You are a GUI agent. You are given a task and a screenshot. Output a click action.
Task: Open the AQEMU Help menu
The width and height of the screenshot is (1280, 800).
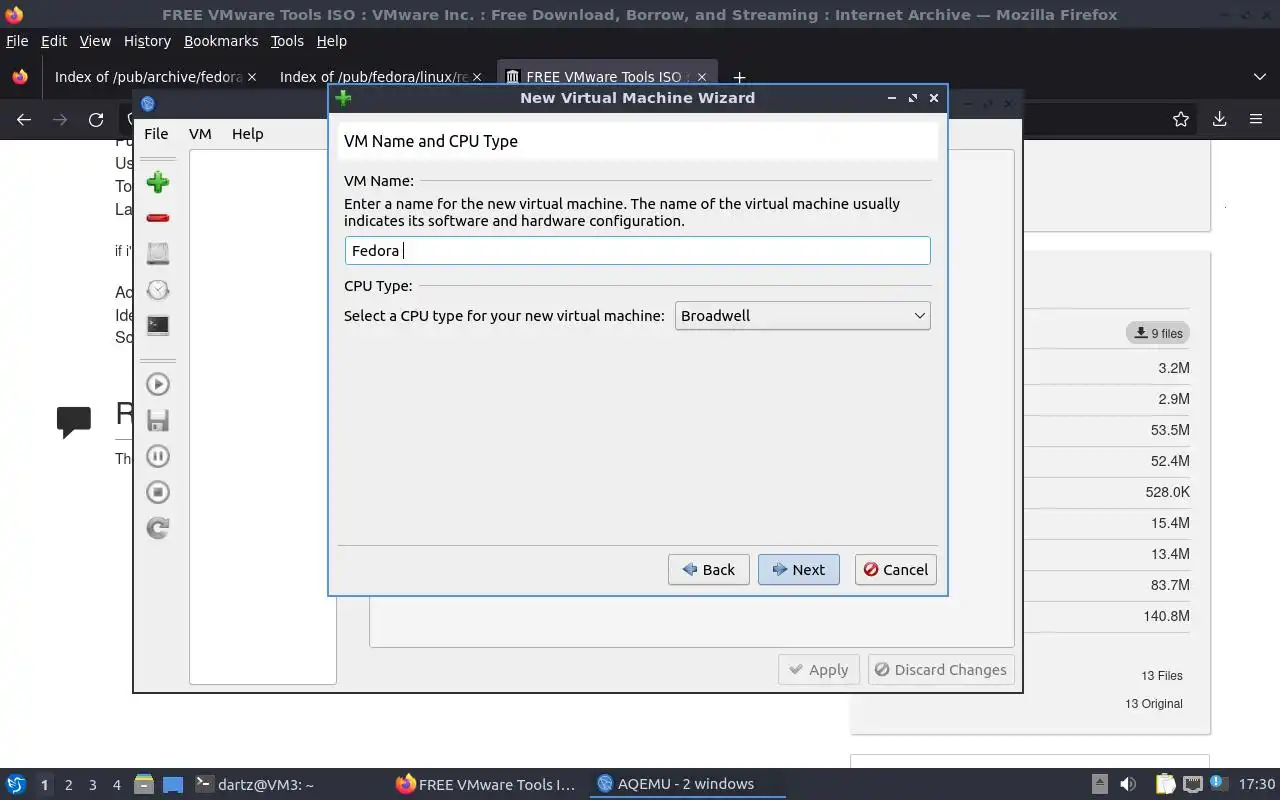tap(247, 134)
